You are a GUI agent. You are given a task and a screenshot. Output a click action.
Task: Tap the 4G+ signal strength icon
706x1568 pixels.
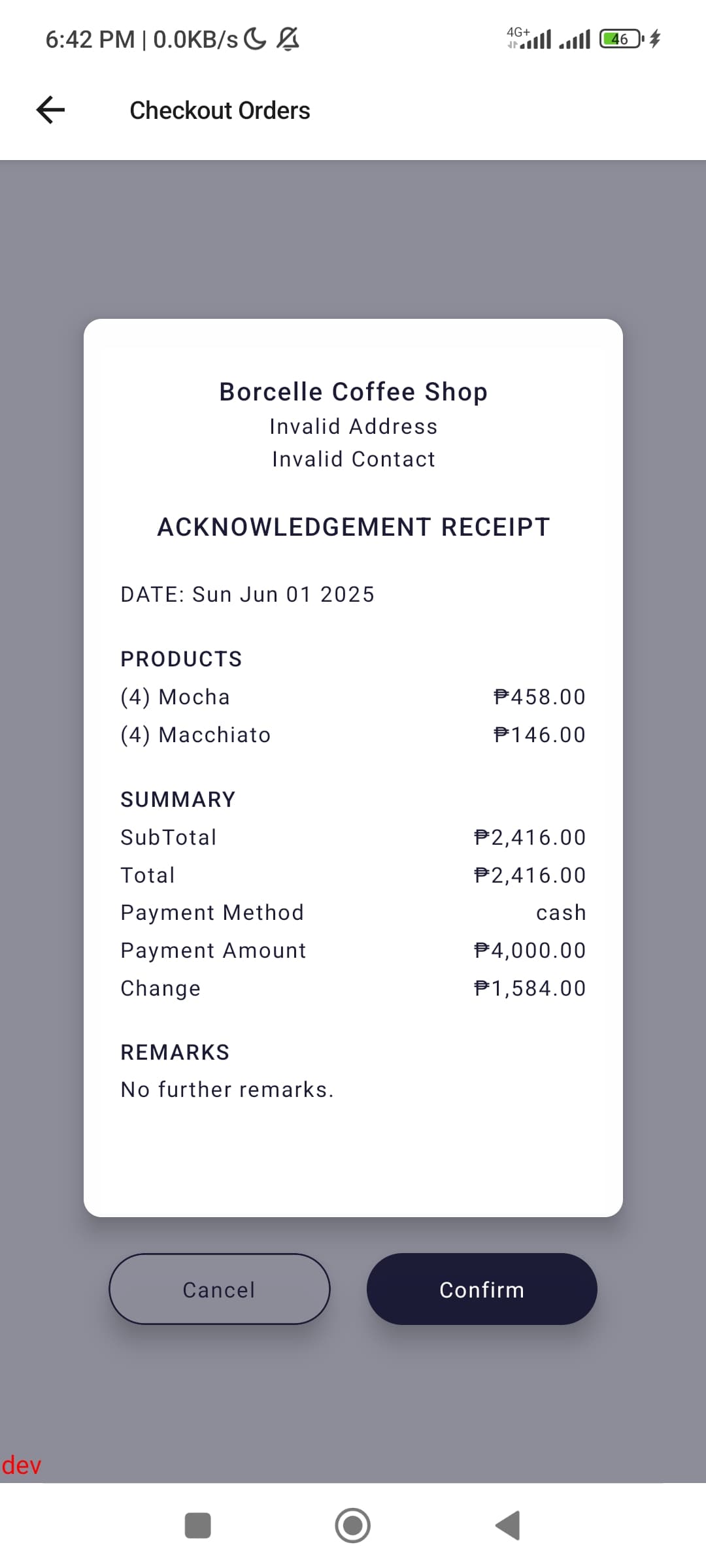click(x=529, y=39)
